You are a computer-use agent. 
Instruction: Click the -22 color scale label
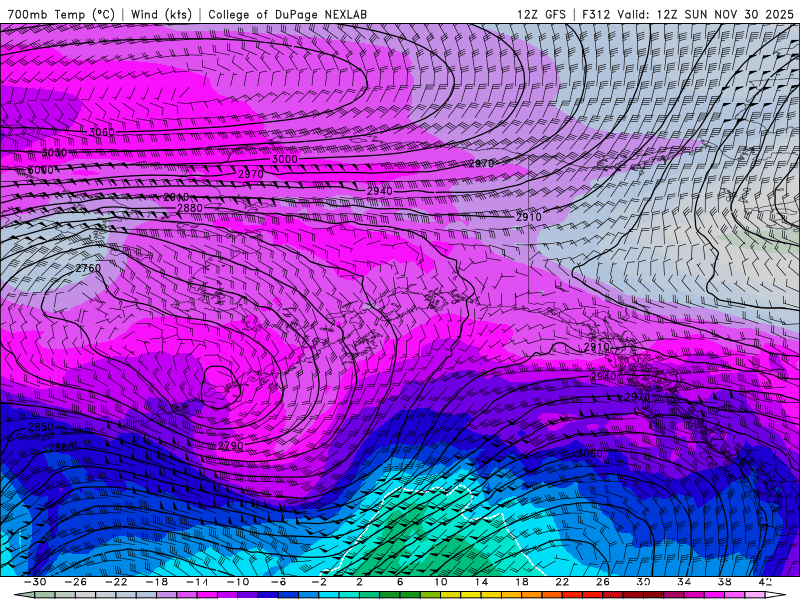tap(116, 582)
